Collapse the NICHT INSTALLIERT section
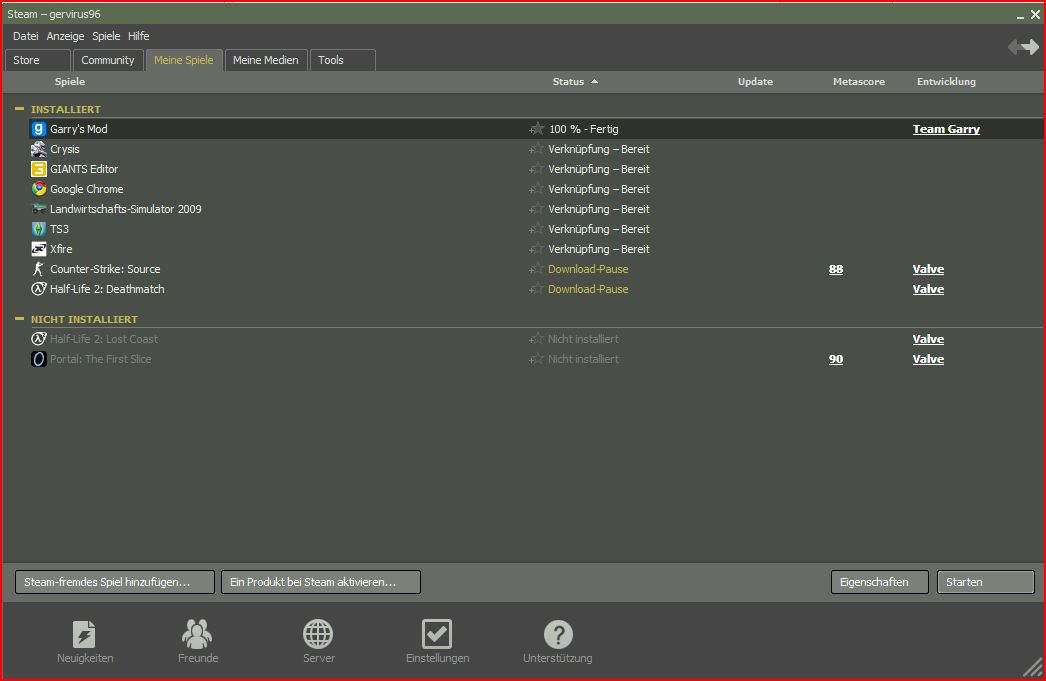 point(19,319)
